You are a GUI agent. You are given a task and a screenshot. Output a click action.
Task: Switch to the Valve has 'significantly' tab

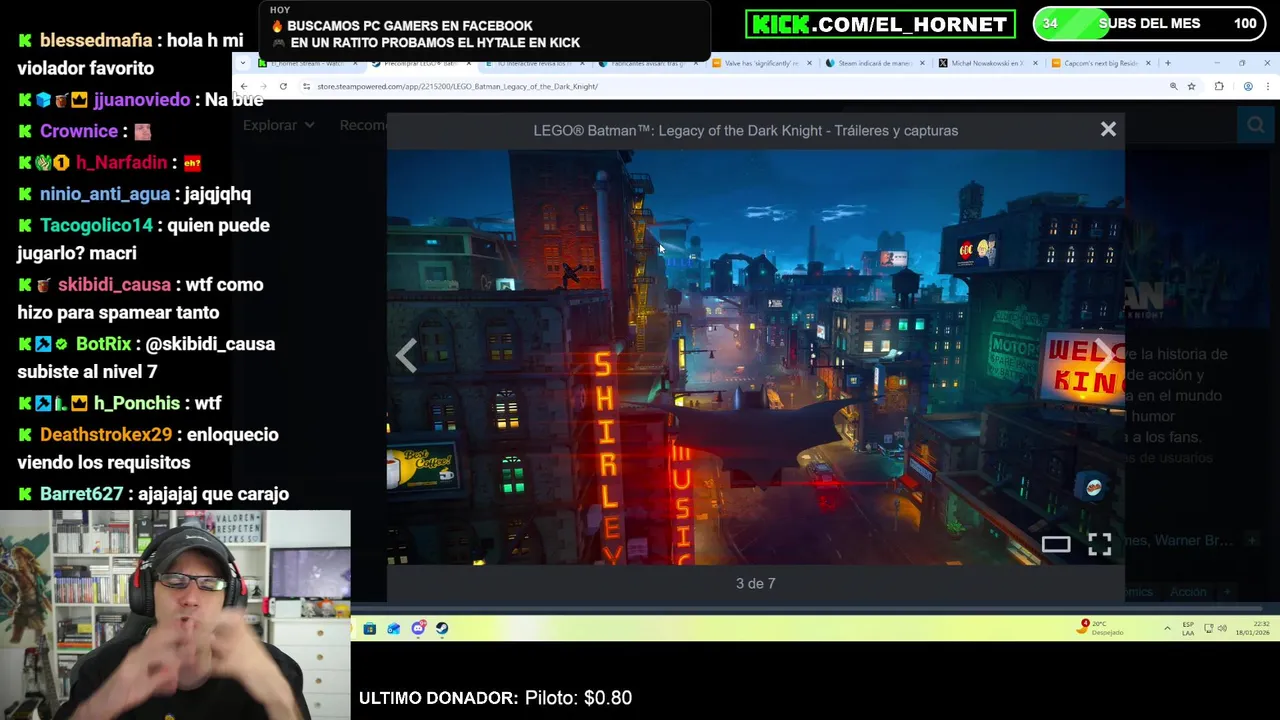click(762, 63)
